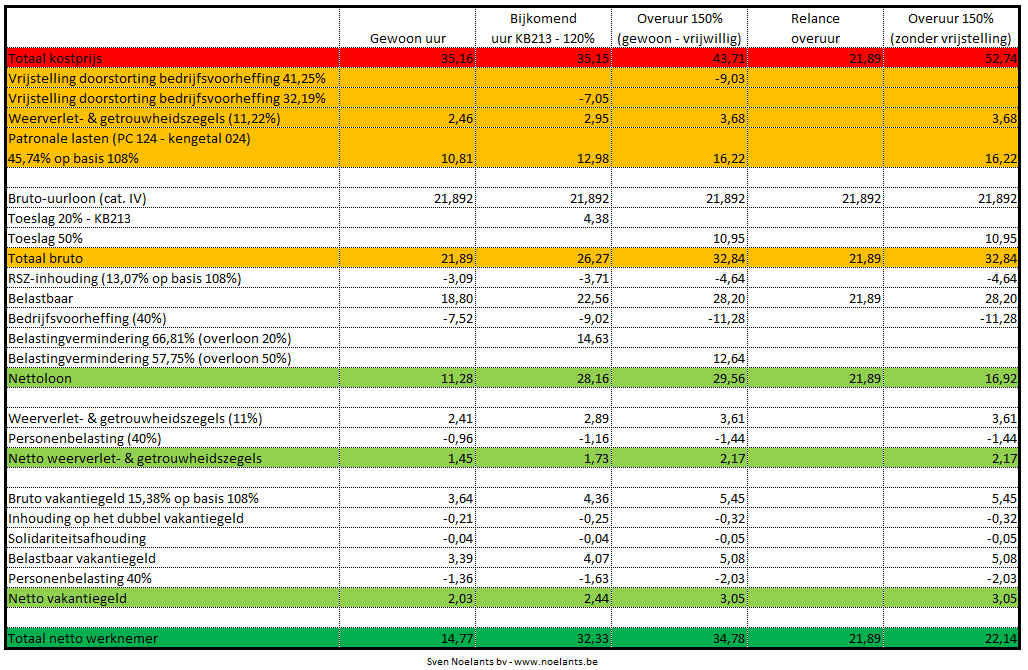This screenshot has width=1028, height=670.
Task: Click the Nettoloon value 29,56
Action: [727, 379]
